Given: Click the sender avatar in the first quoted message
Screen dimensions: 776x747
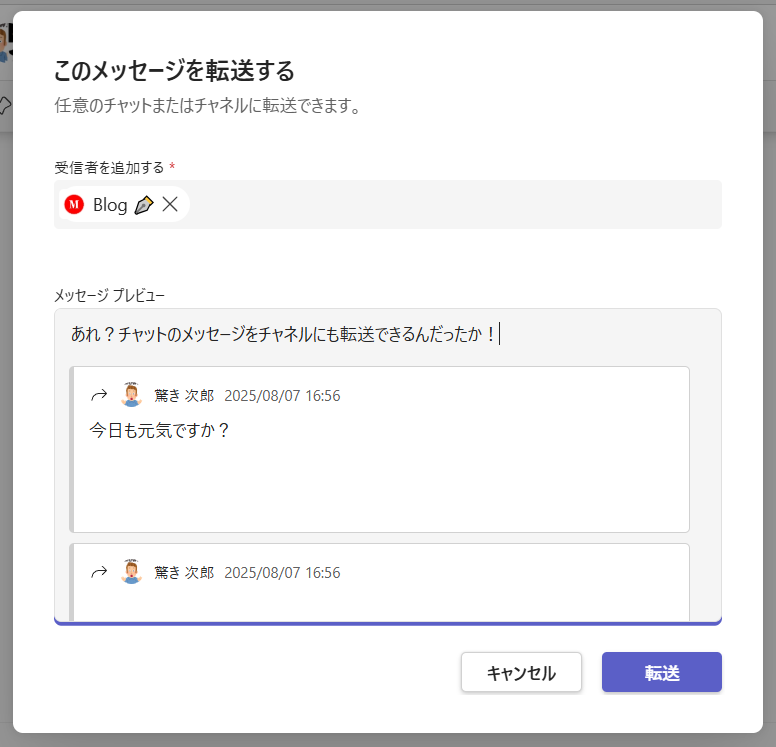Looking at the screenshot, I should pos(131,395).
